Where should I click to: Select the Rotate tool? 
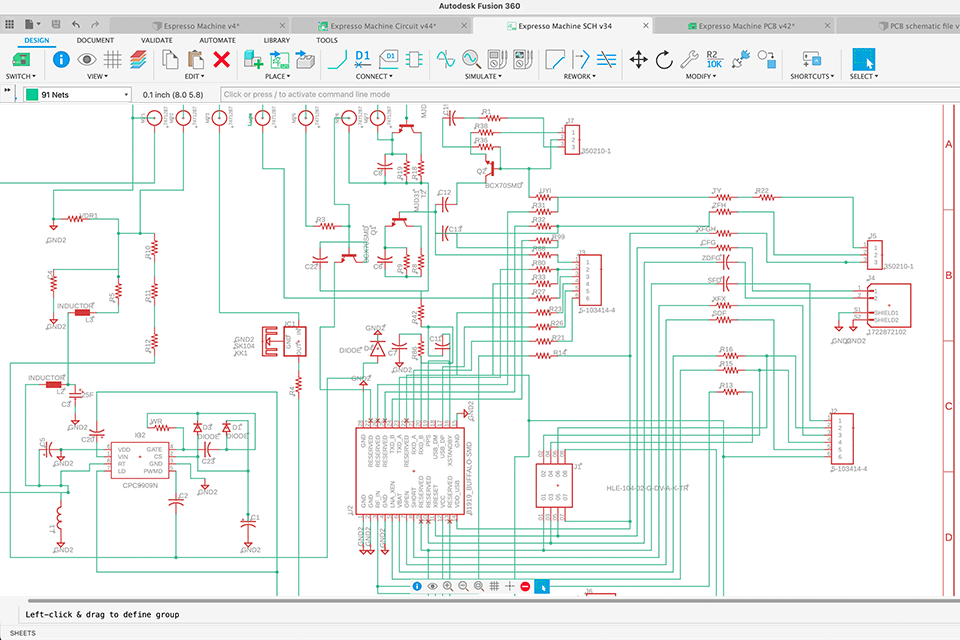(664, 59)
